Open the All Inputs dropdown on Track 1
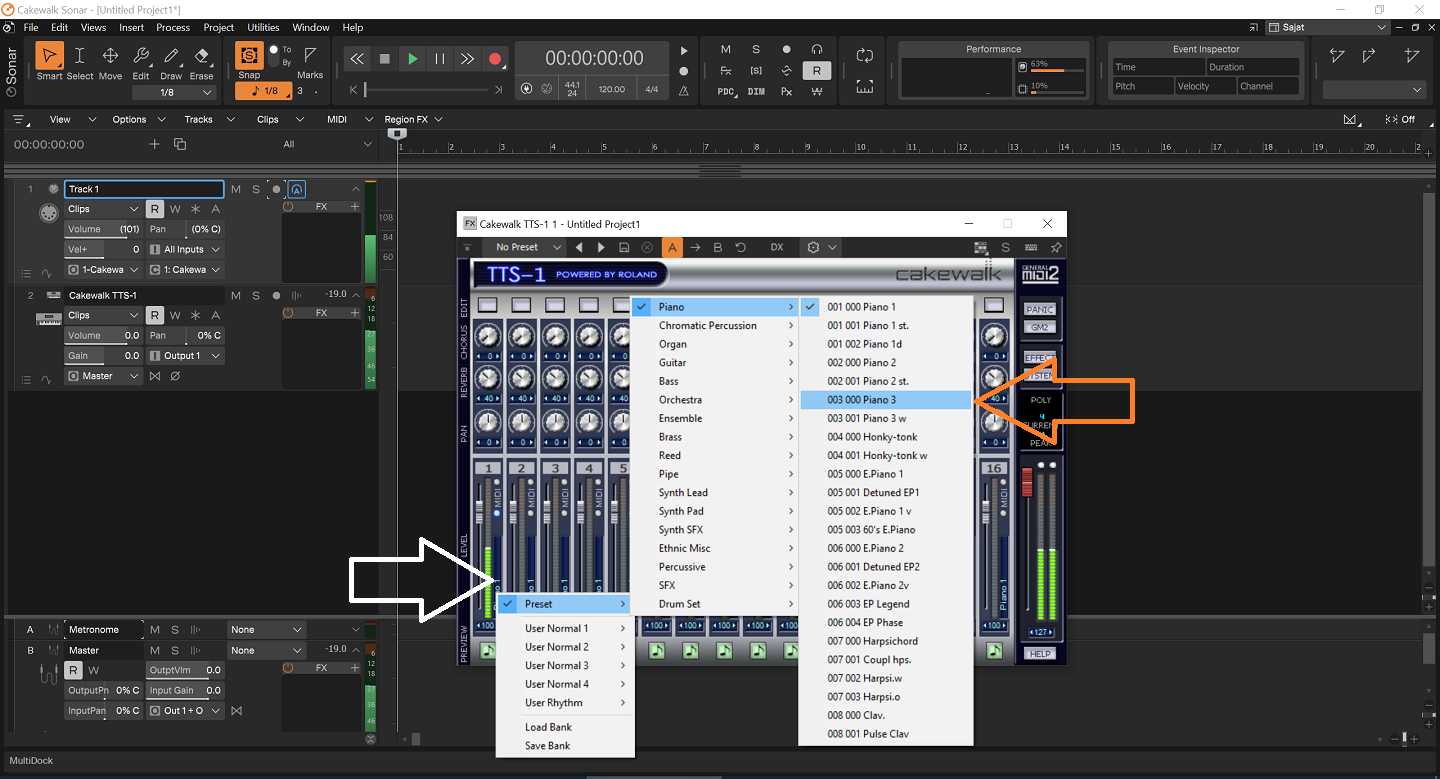 pos(186,250)
